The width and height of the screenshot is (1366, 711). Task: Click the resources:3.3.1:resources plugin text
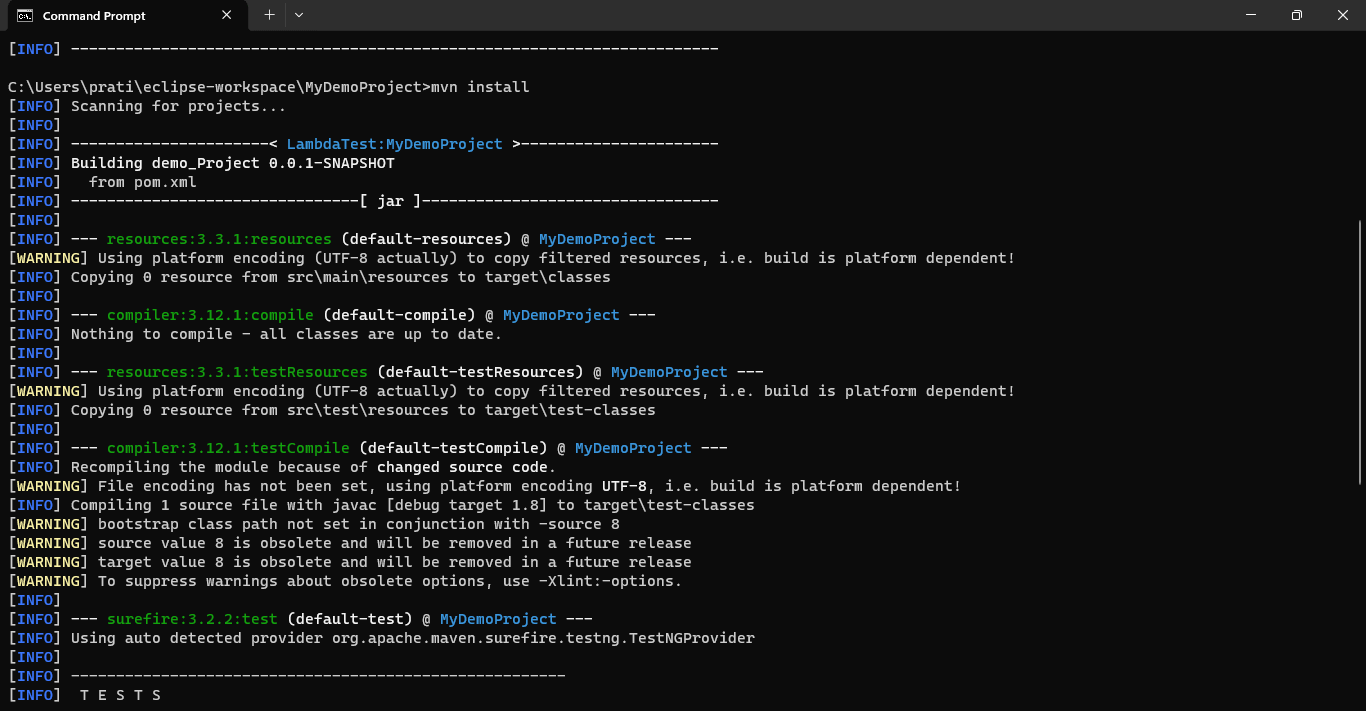(219, 239)
